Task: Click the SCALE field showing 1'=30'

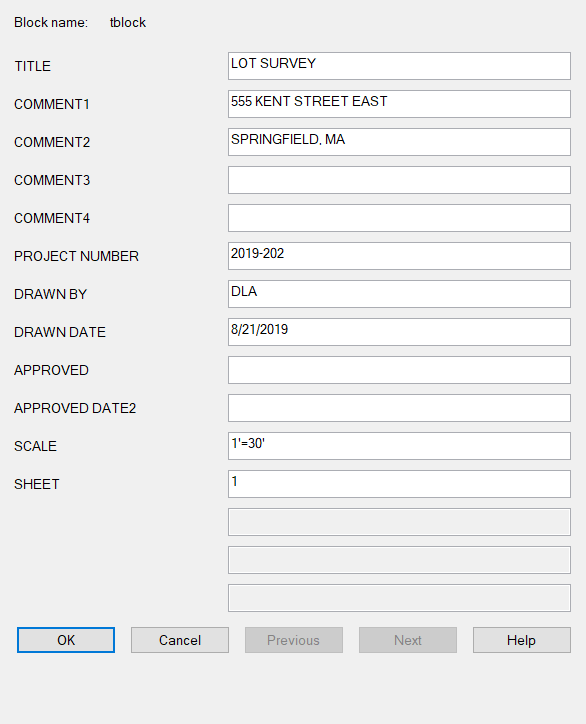Action: coord(399,446)
